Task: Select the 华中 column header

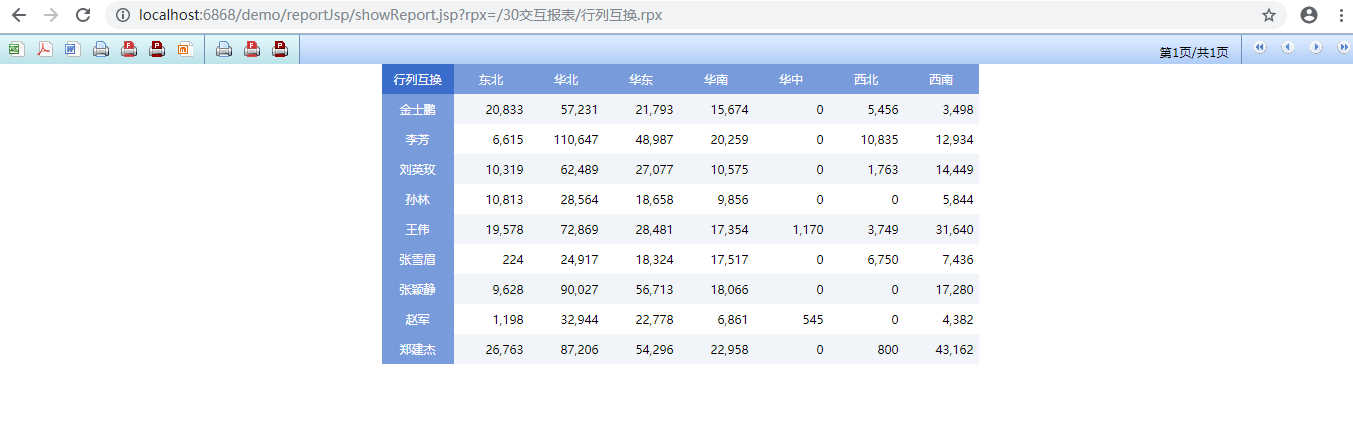Action: pos(791,79)
